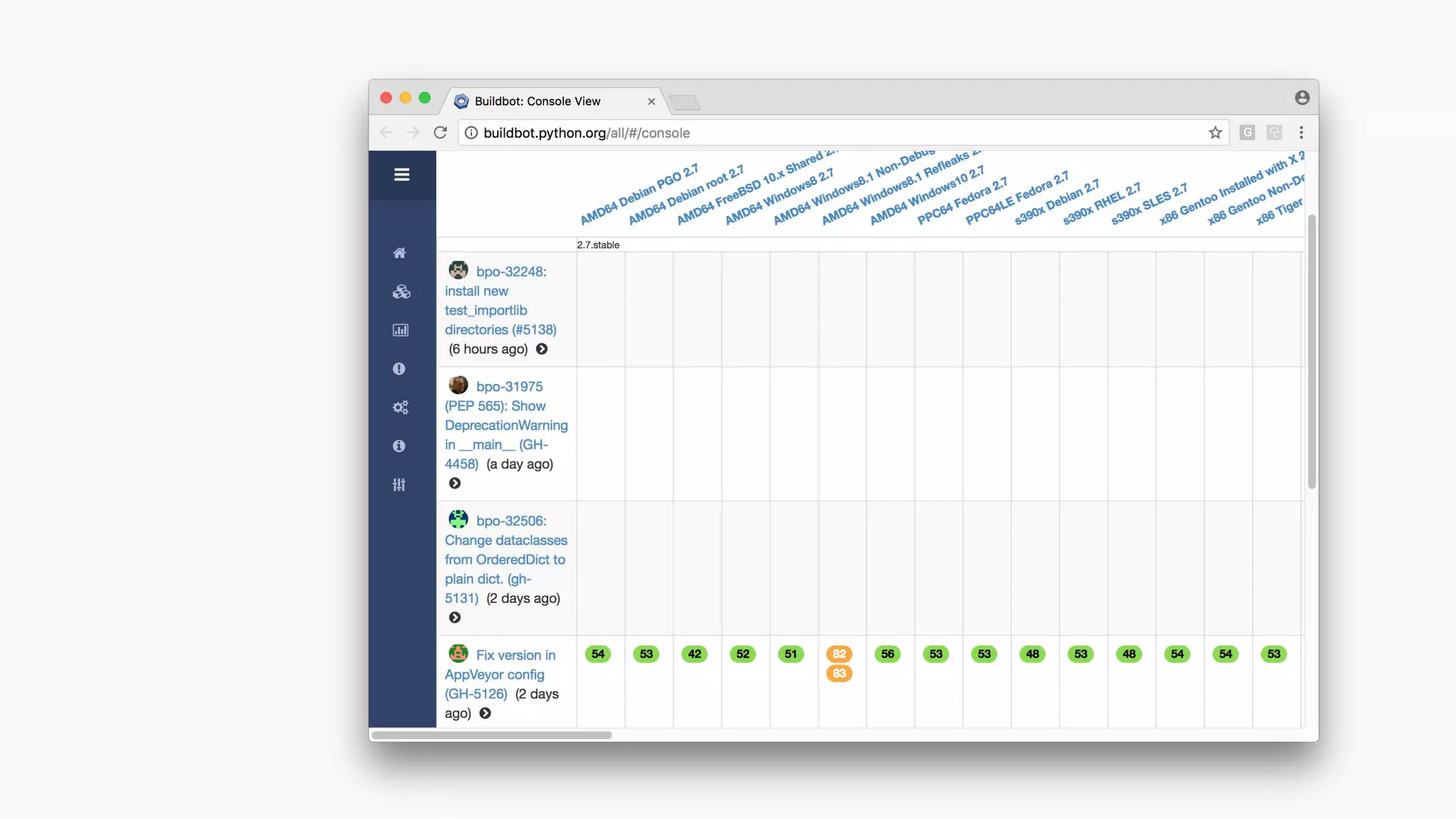
Task: Open a new browser tab
Action: pyautogui.click(x=685, y=103)
